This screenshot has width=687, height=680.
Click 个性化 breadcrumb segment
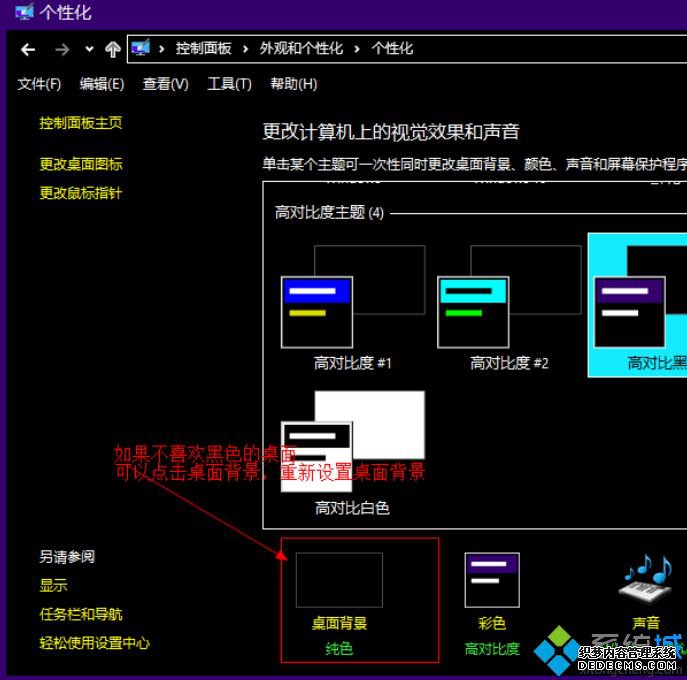pos(392,48)
